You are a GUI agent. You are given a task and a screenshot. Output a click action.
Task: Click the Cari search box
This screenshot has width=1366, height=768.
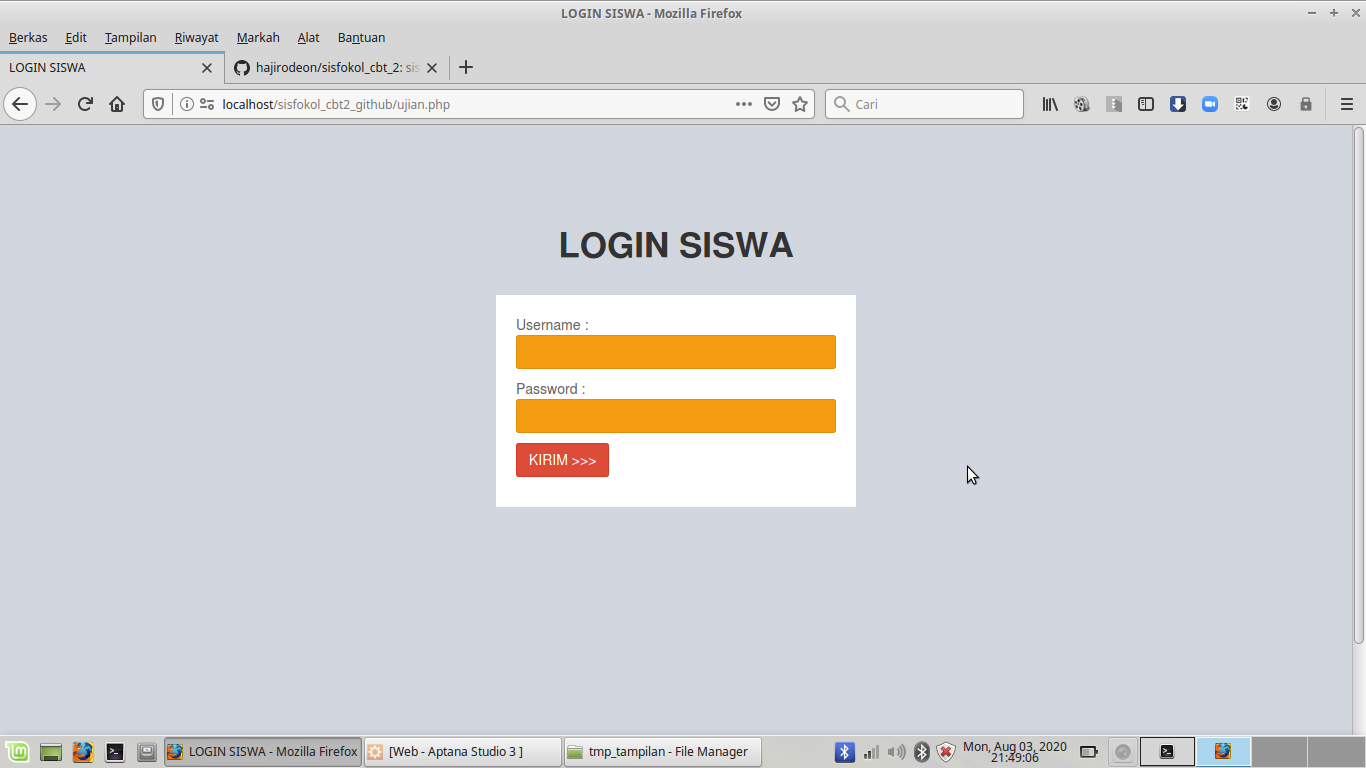click(924, 104)
